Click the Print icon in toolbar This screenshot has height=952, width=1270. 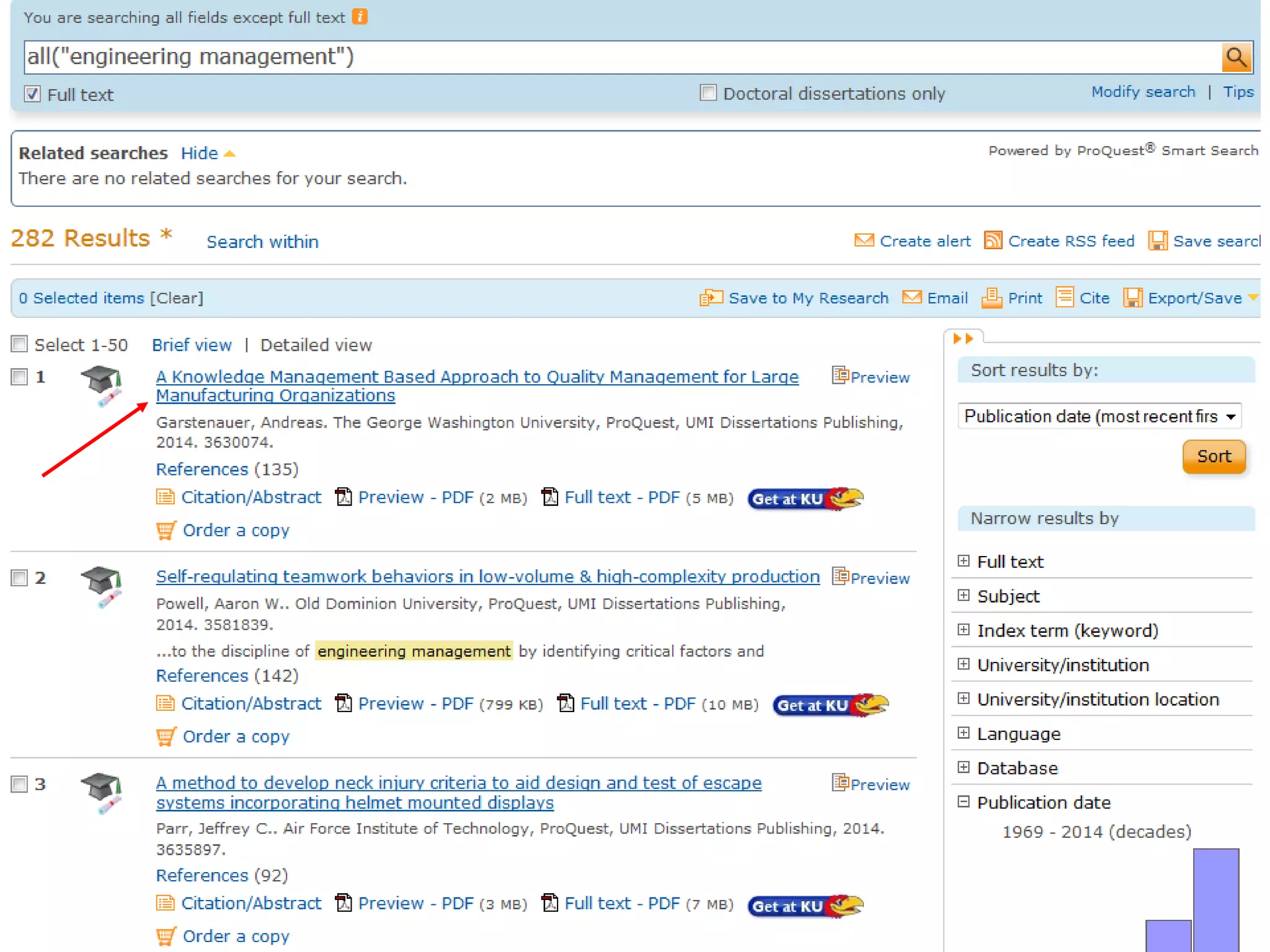click(992, 298)
